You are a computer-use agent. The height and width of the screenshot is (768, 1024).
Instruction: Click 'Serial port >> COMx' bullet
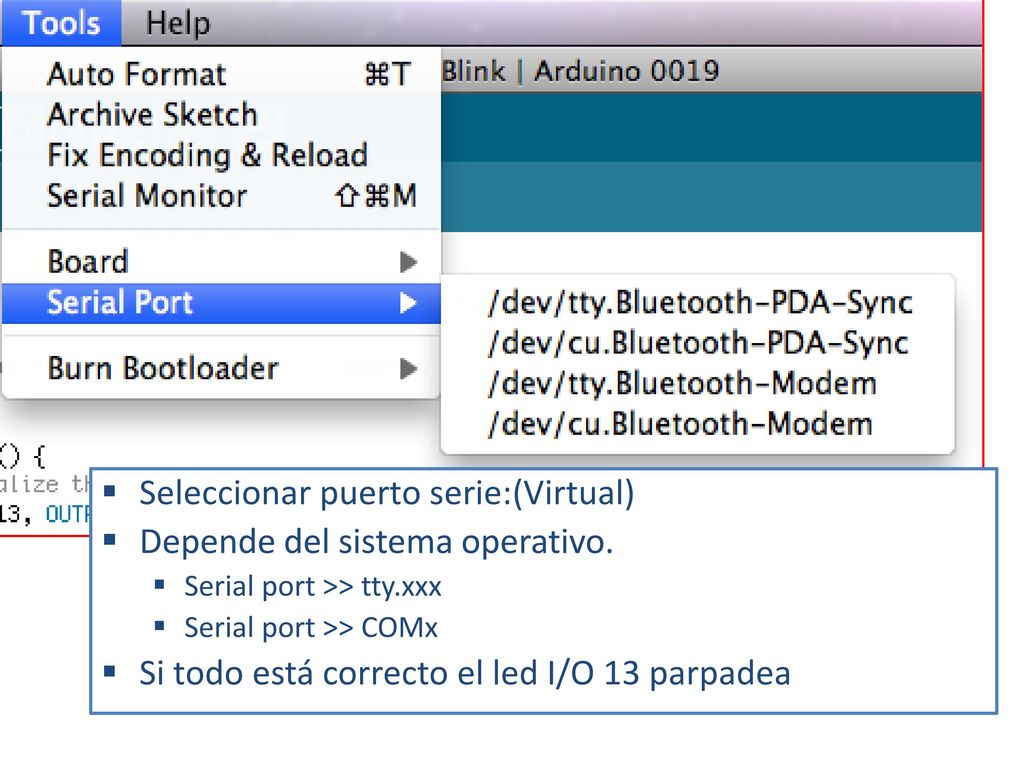[x=311, y=628]
